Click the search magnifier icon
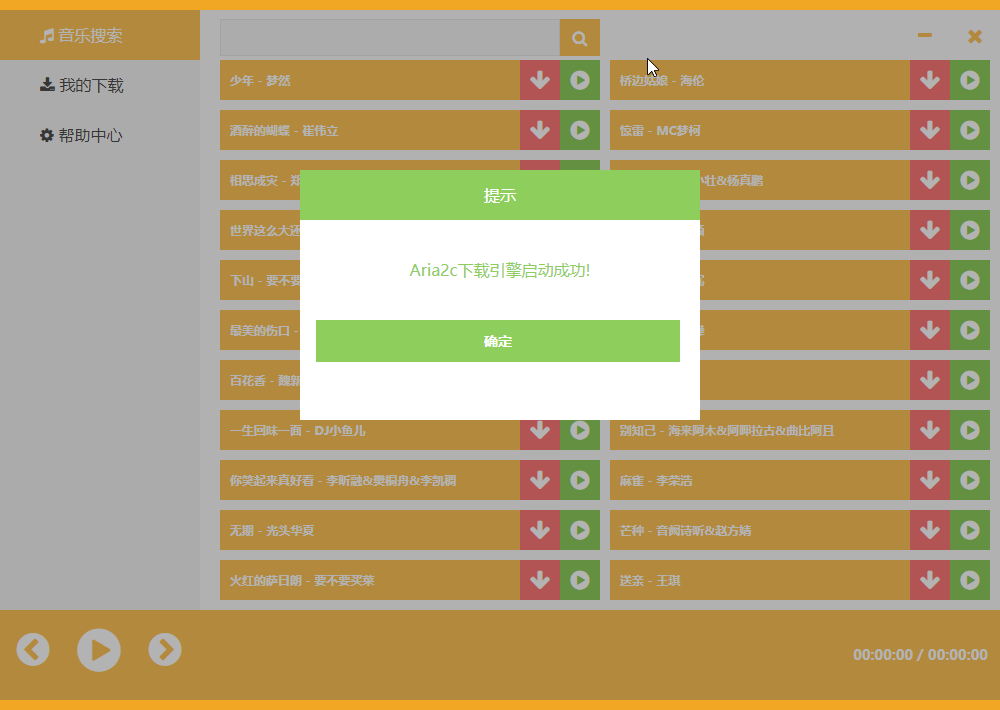 [579, 38]
